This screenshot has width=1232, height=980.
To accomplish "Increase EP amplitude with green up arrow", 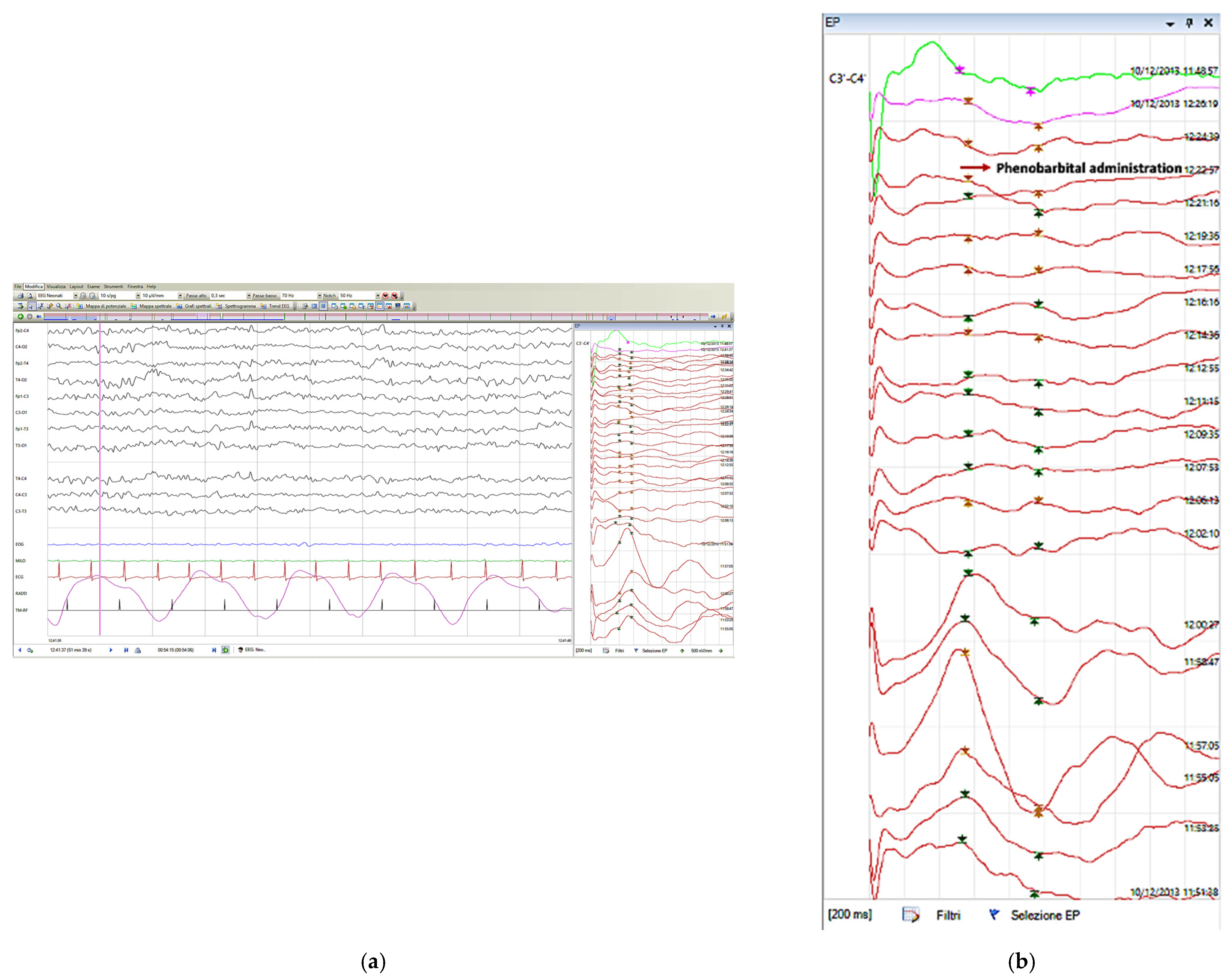I will tap(682, 650).
